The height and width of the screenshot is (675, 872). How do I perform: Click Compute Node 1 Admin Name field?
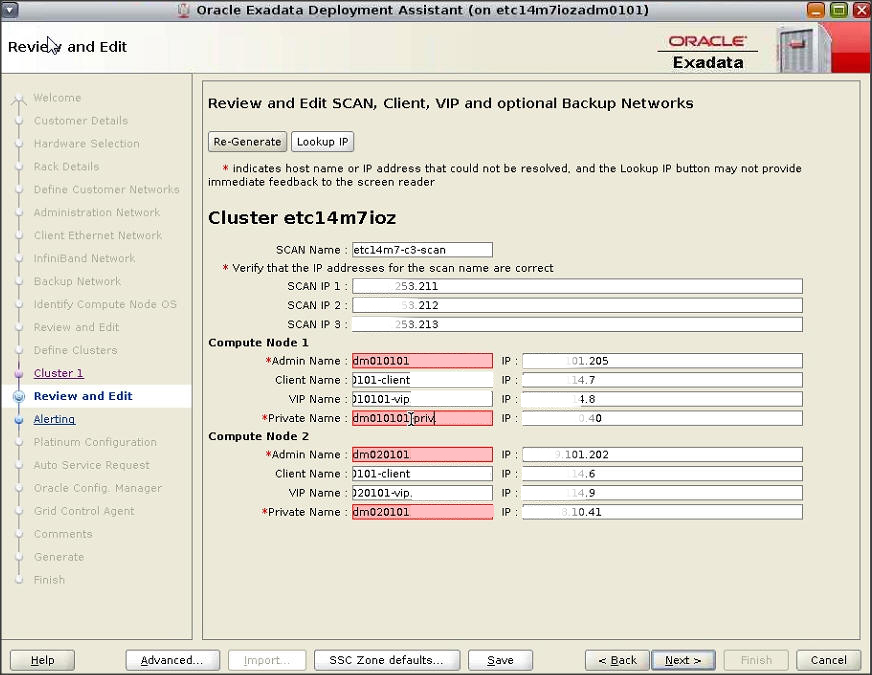(x=422, y=361)
